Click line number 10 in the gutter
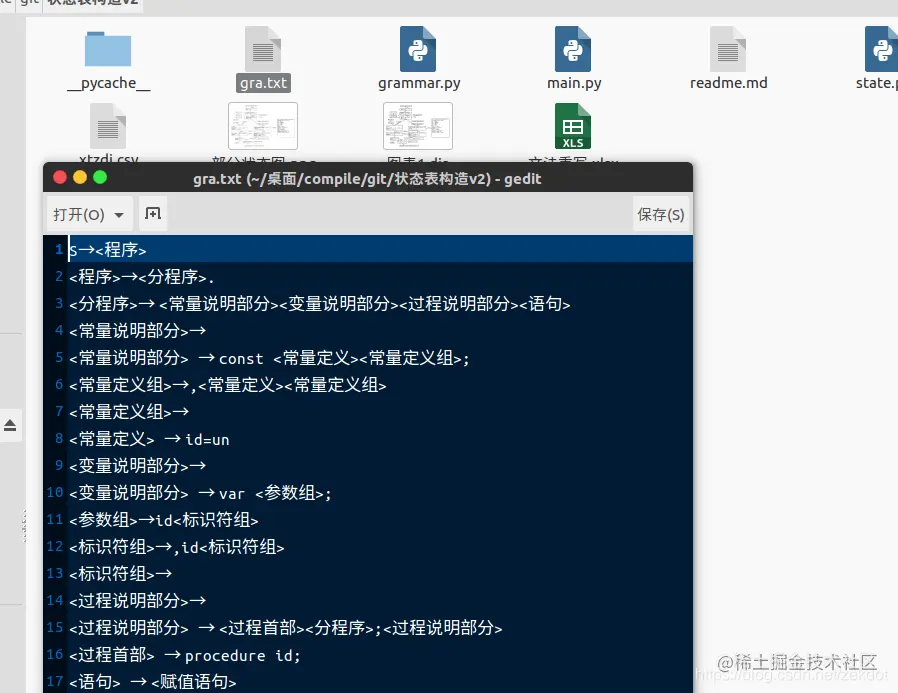Screen dimensions: 898x693 (x=56, y=492)
